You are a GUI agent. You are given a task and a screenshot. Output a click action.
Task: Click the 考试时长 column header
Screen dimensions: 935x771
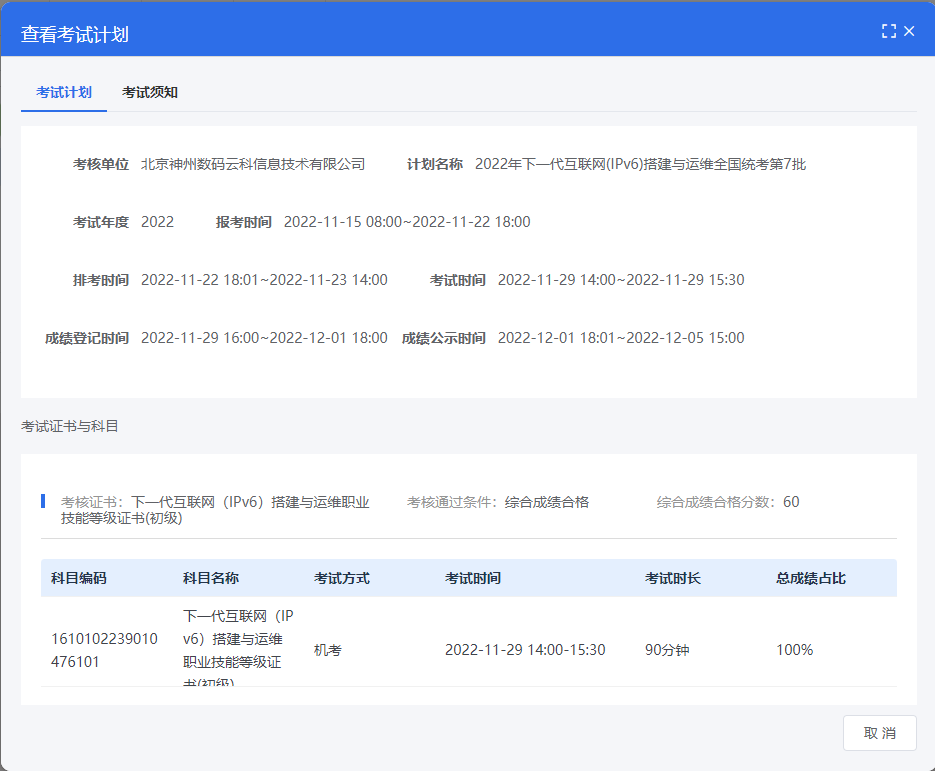click(673, 578)
